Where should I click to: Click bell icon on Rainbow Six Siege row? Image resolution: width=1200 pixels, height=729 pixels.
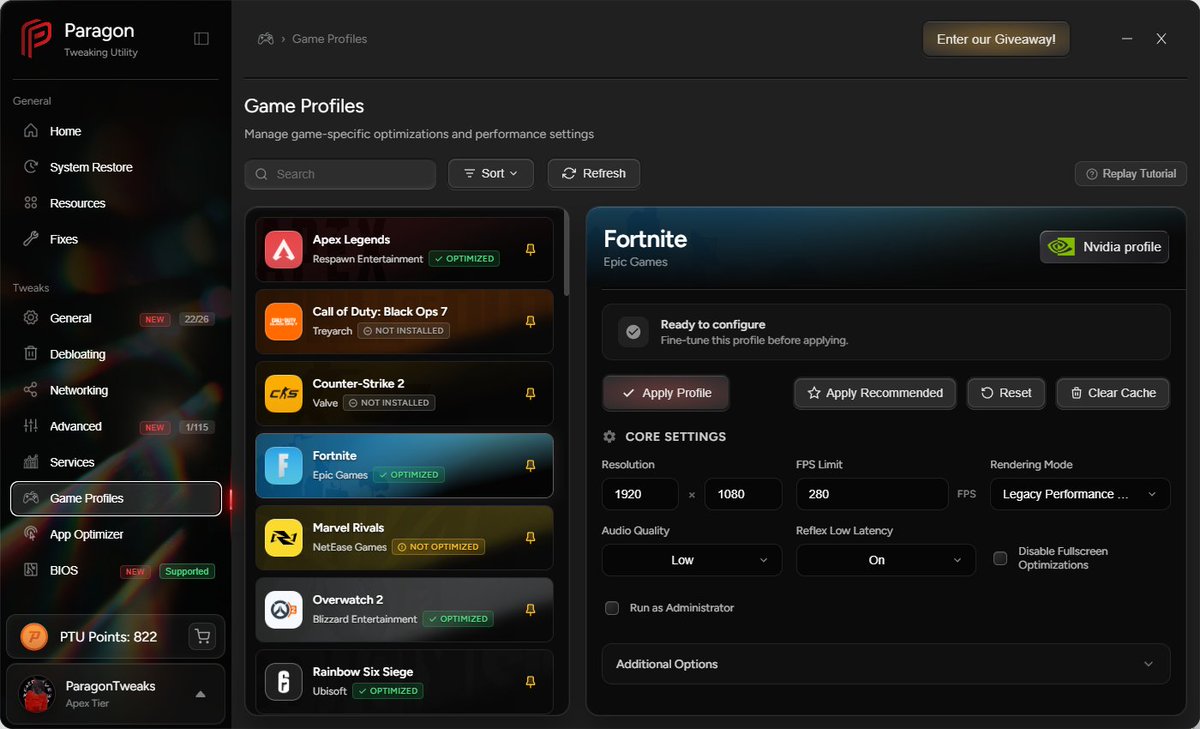point(530,682)
